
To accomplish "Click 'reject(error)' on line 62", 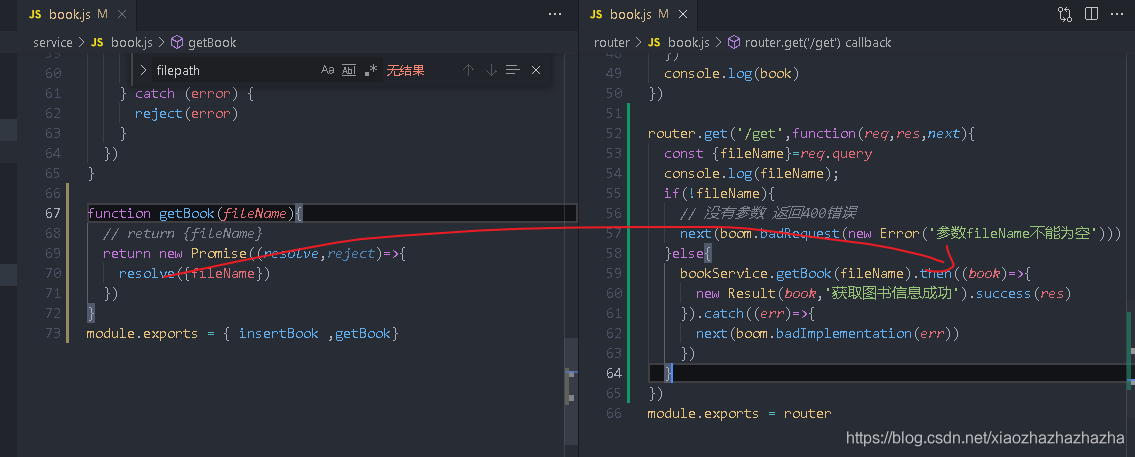I will click(x=186, y=113).
